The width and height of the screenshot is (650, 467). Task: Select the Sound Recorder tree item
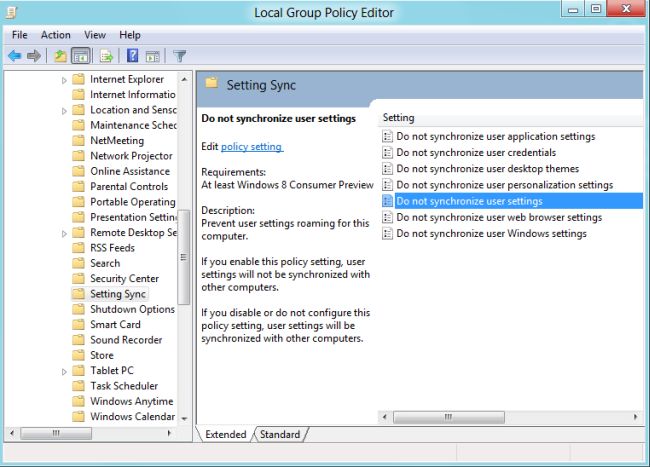126,340
